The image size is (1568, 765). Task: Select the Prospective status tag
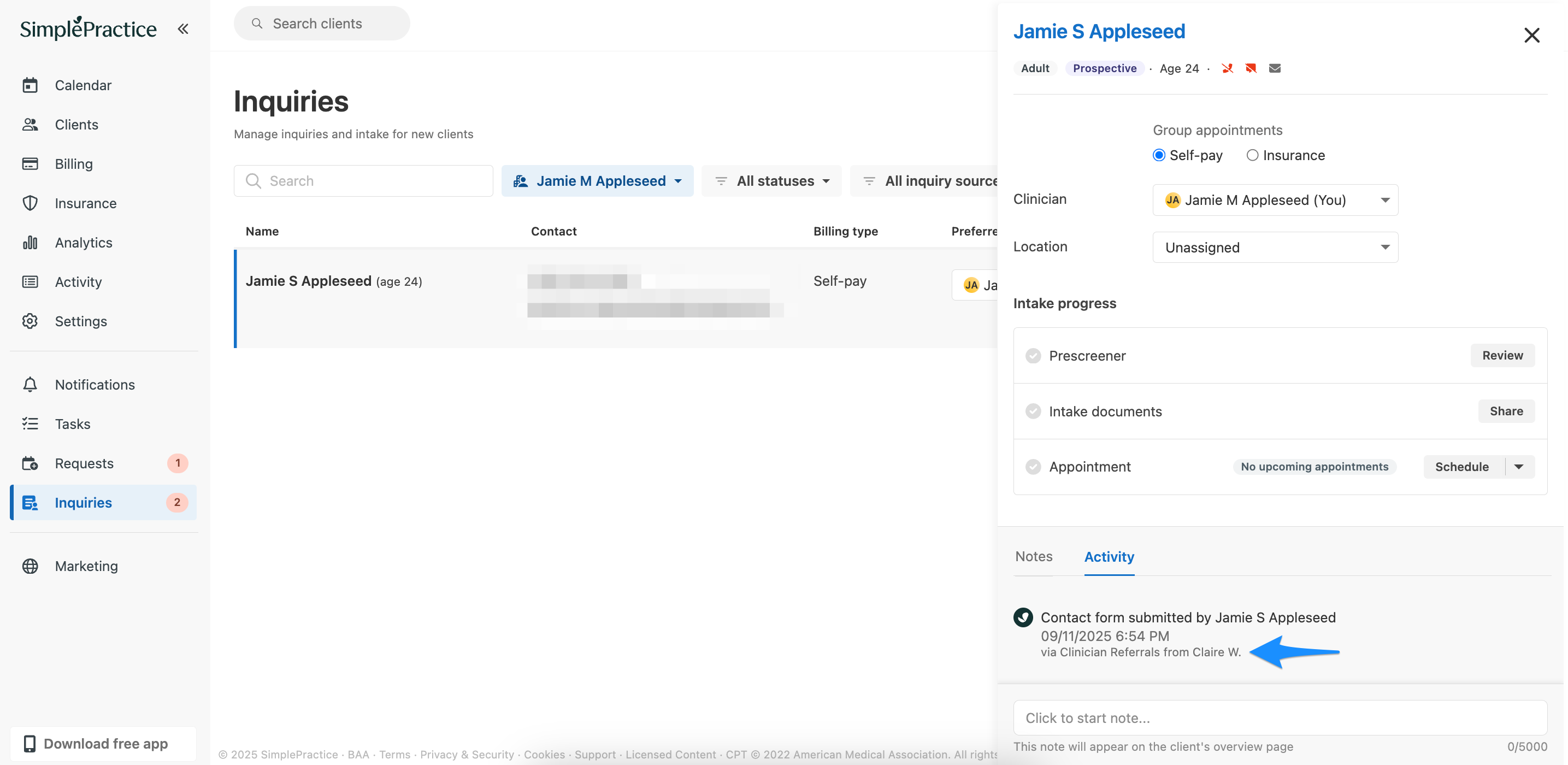pyautogui.click(x=1104, y=68)
